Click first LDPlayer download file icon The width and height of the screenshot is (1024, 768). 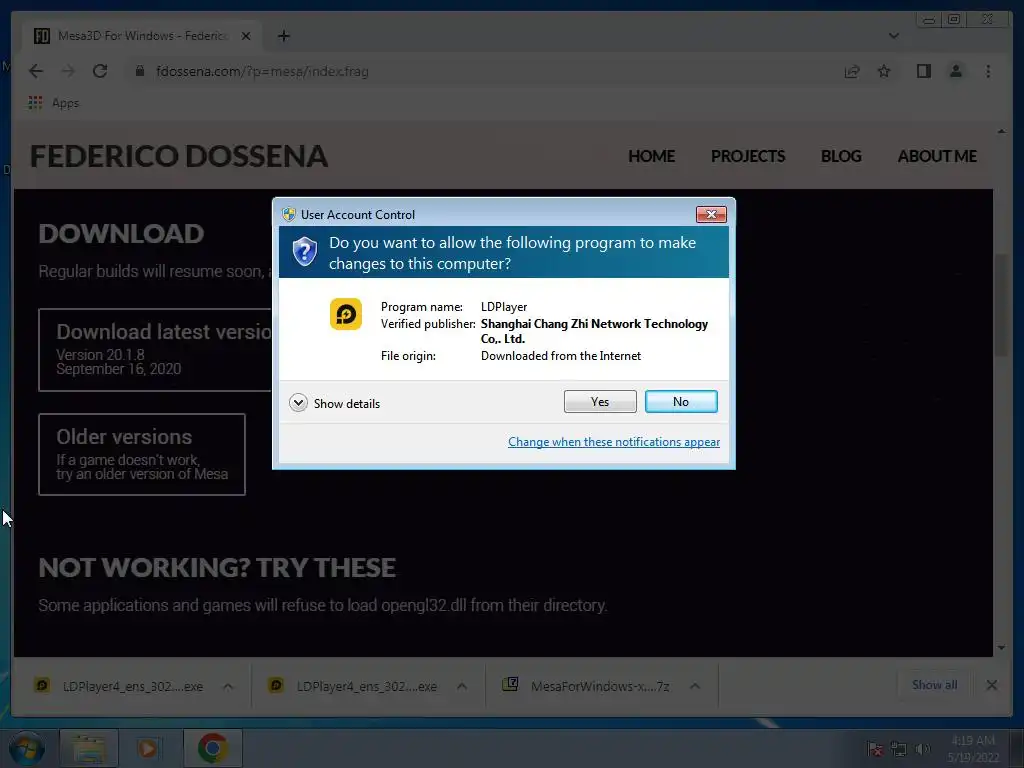[x=42, y=686]
